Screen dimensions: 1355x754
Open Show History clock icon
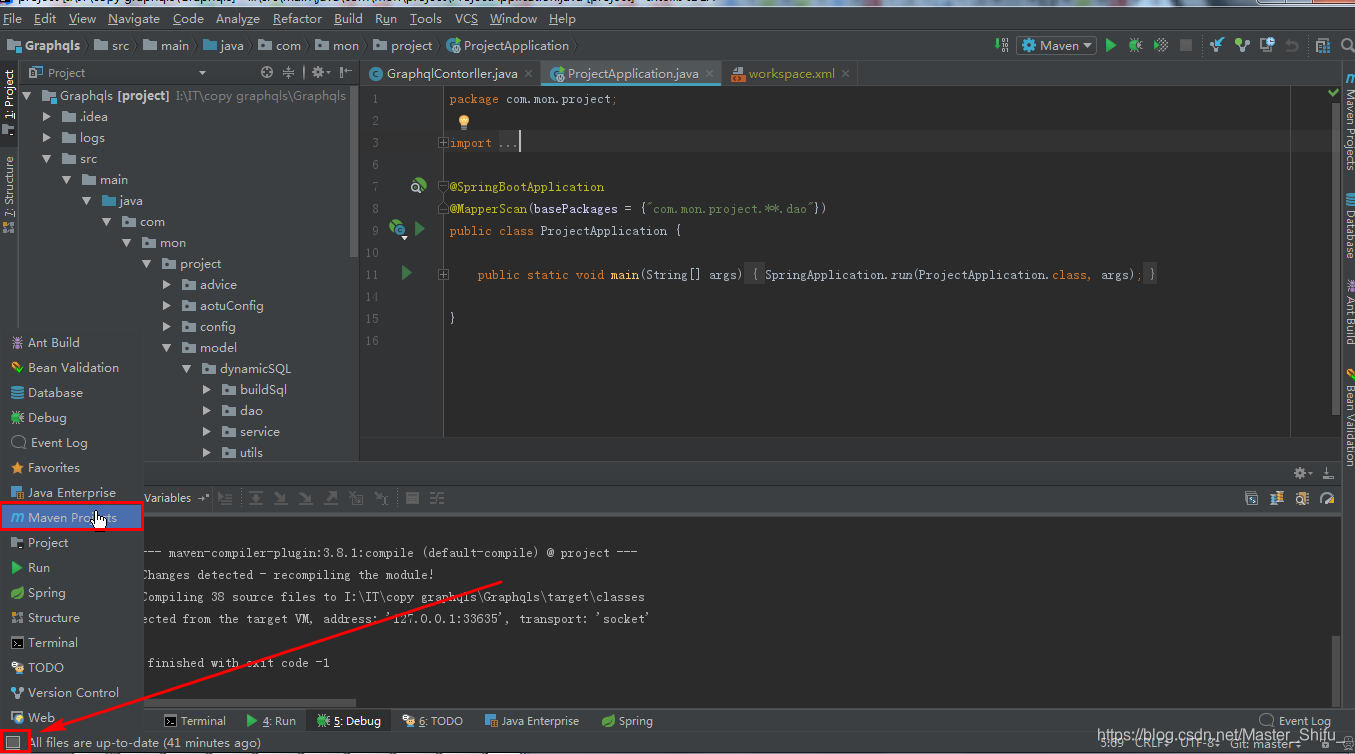1267,45
